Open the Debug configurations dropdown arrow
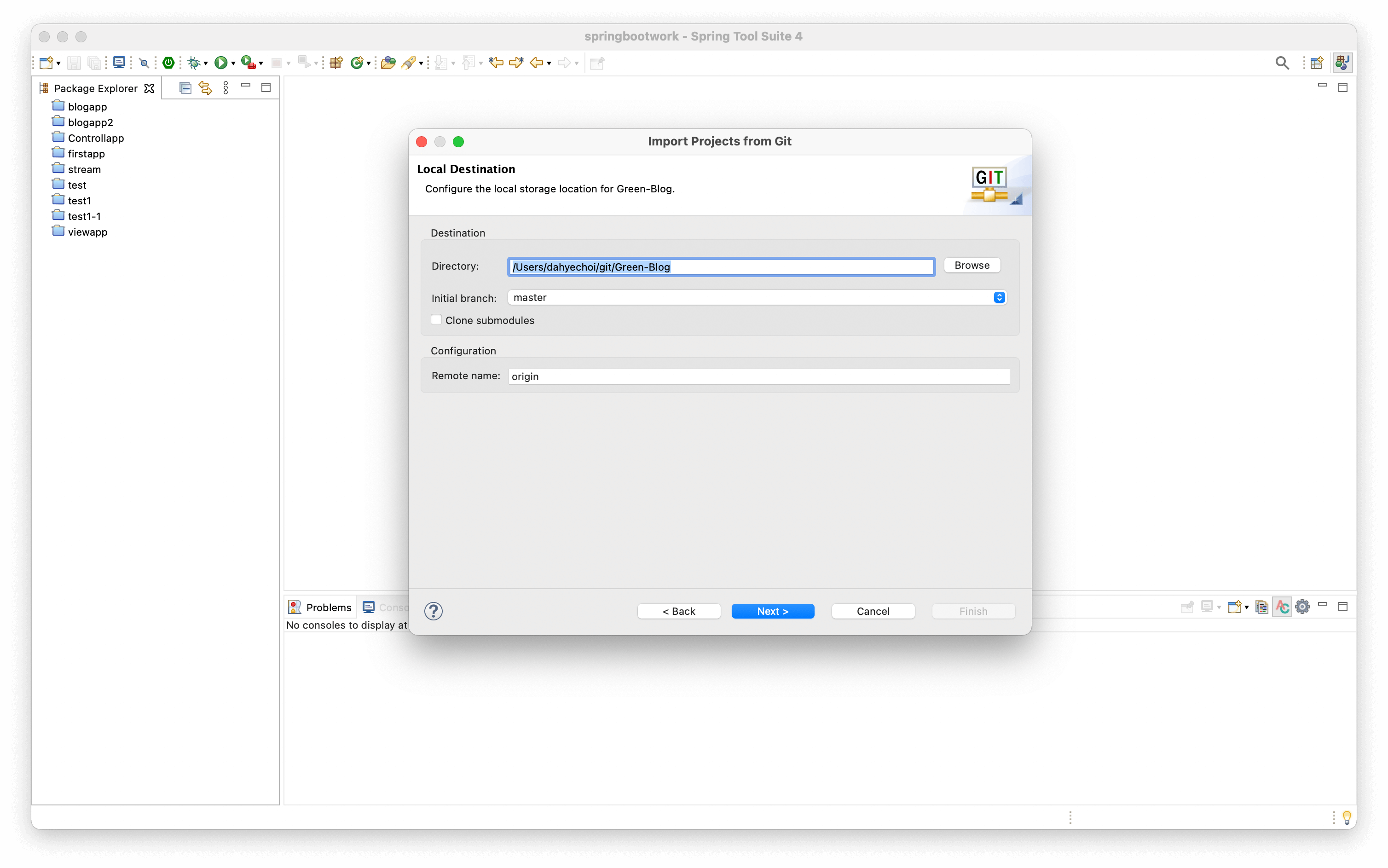1388x868 pixels. (x=206, y=64)
